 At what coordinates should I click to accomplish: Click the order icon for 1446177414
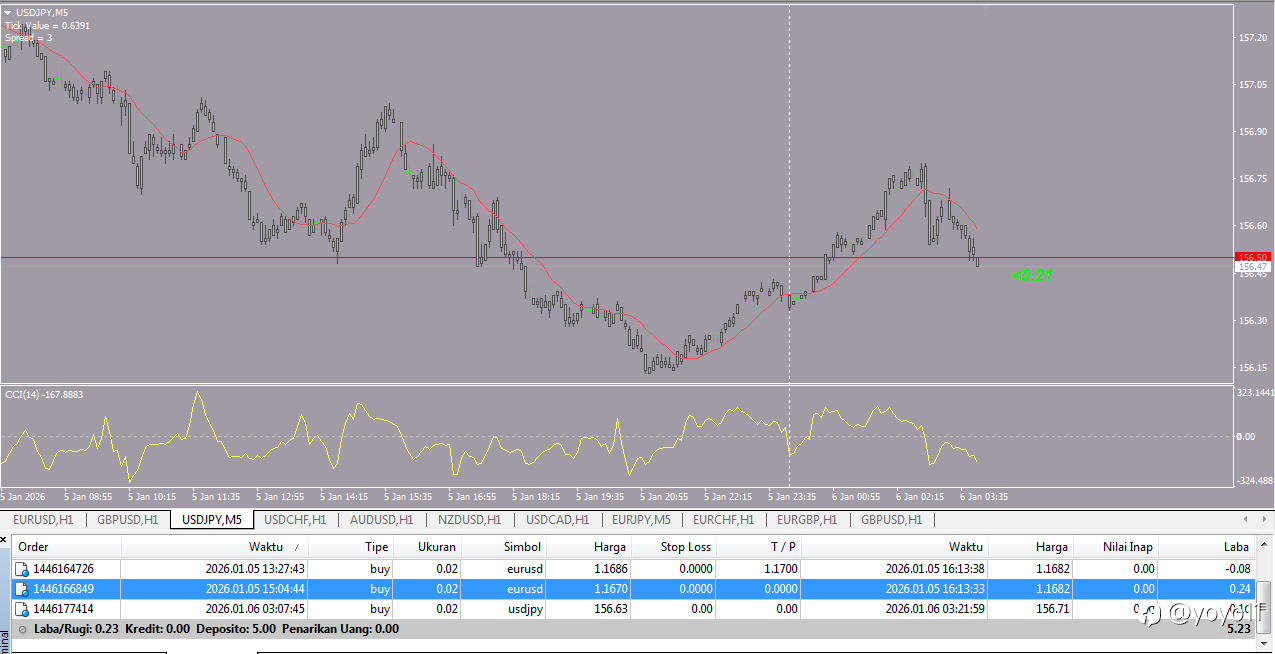point(21,609)
